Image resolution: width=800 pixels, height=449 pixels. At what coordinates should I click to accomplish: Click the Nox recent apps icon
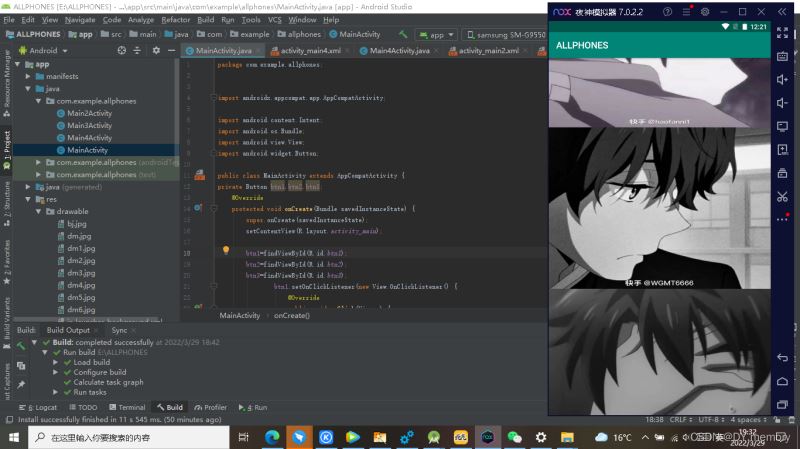(782, 405)
